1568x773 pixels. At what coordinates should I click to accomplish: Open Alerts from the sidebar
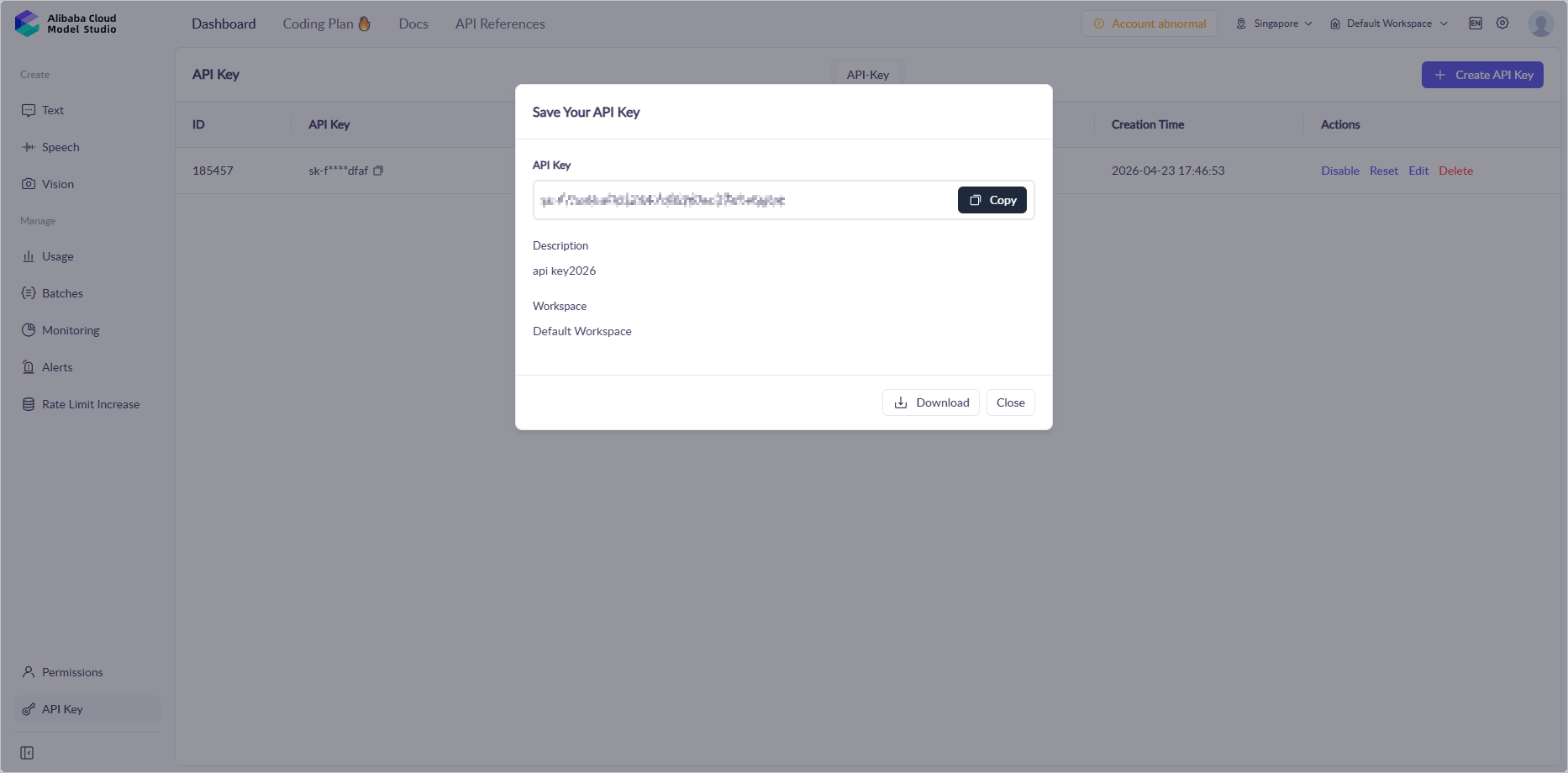click(57, 367)
